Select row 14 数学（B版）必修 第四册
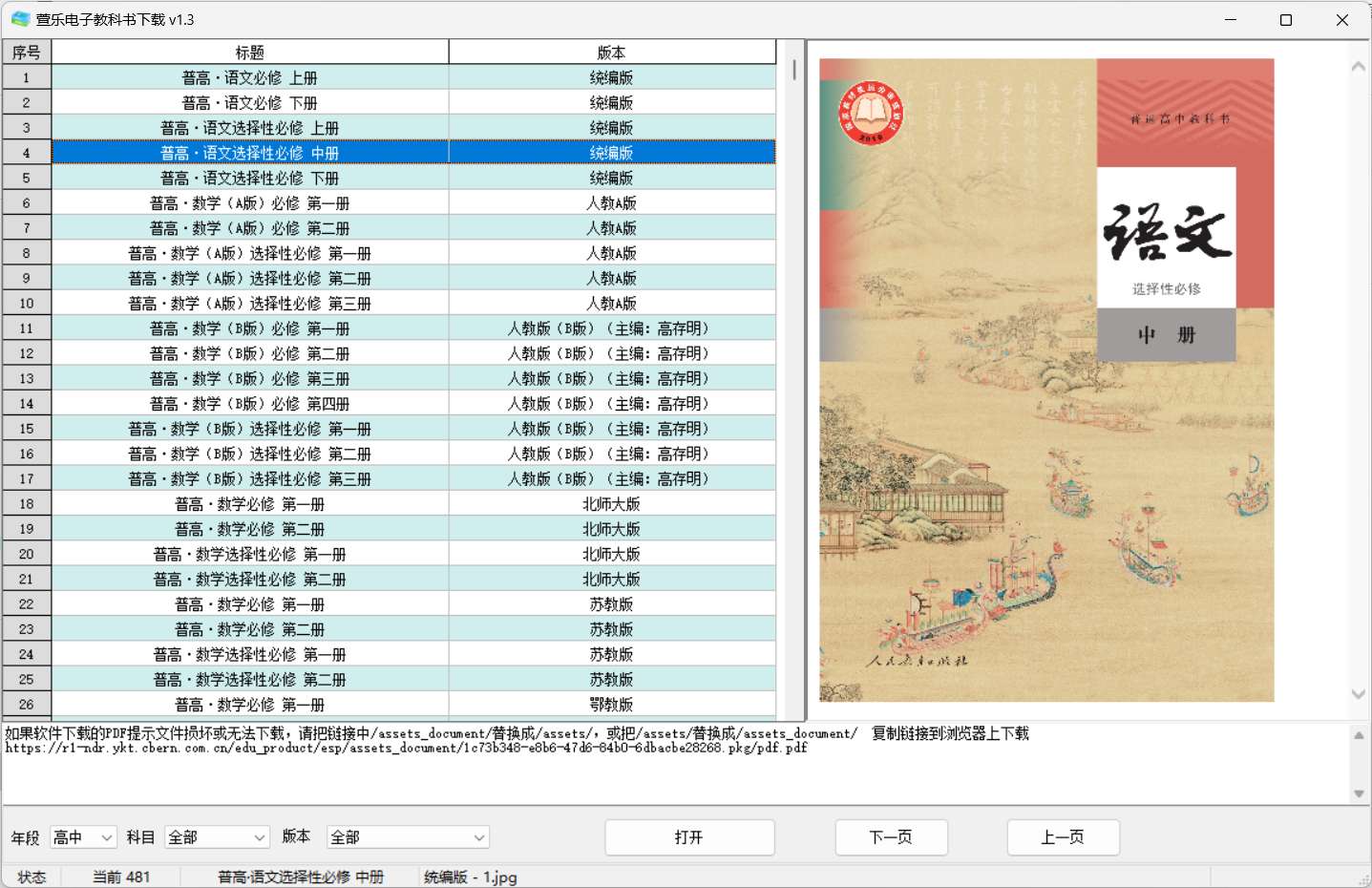1372x888 pixels. [413, 404]
